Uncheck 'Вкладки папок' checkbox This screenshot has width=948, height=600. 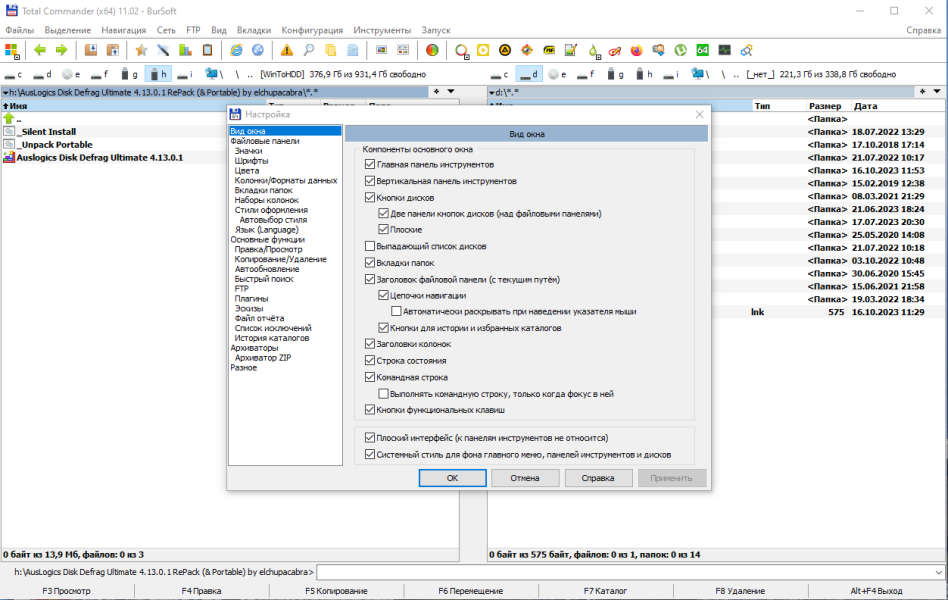pos(370,262)
